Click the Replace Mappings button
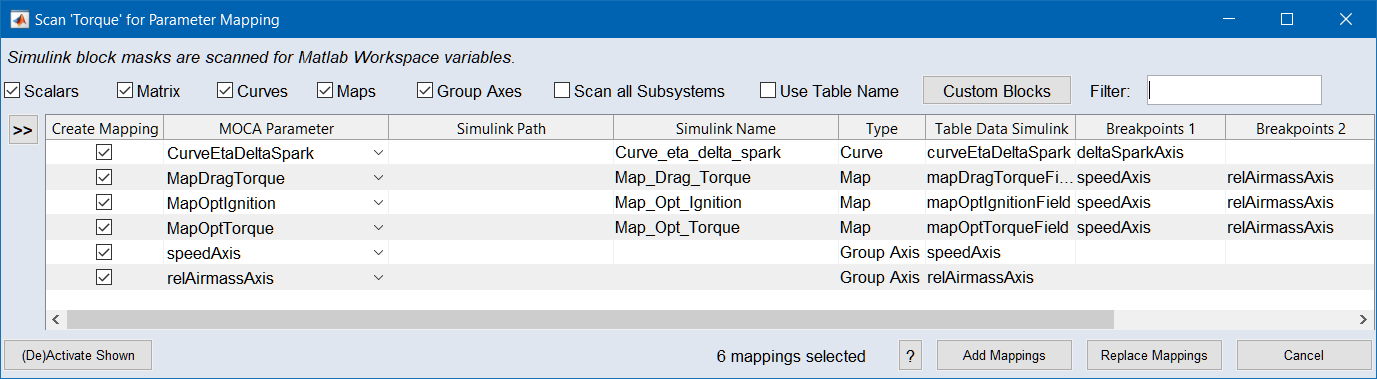The image size is (1377, 379). coord(1154,355)
